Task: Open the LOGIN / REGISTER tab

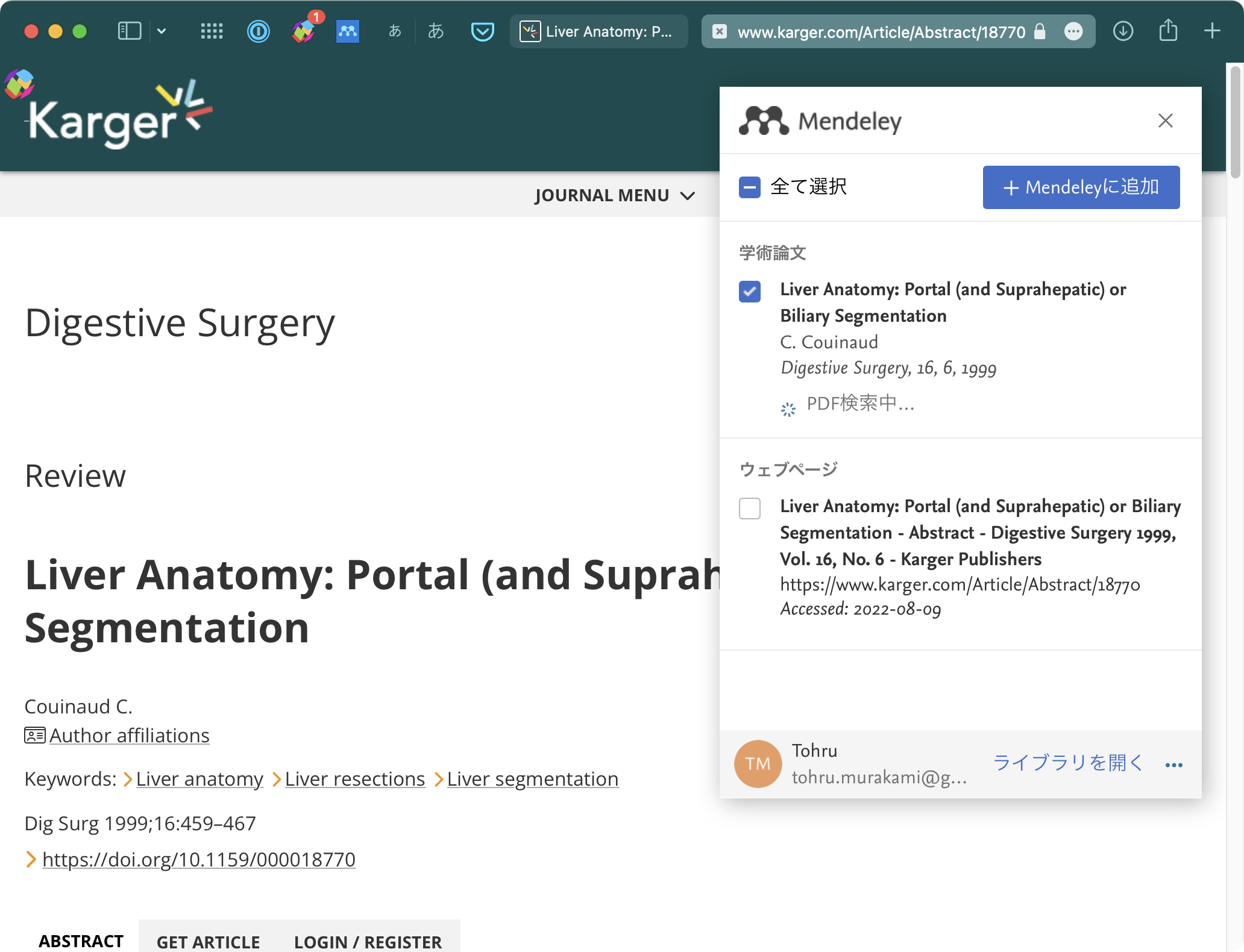Action: [368, 941]
